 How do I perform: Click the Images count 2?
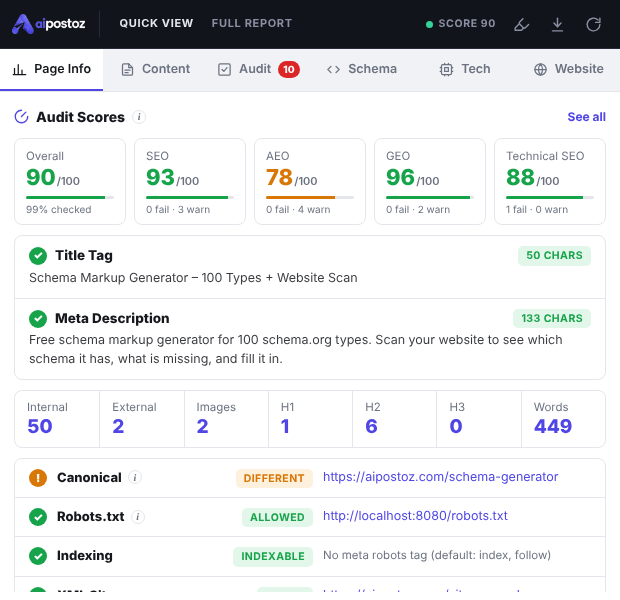[202, 426]
